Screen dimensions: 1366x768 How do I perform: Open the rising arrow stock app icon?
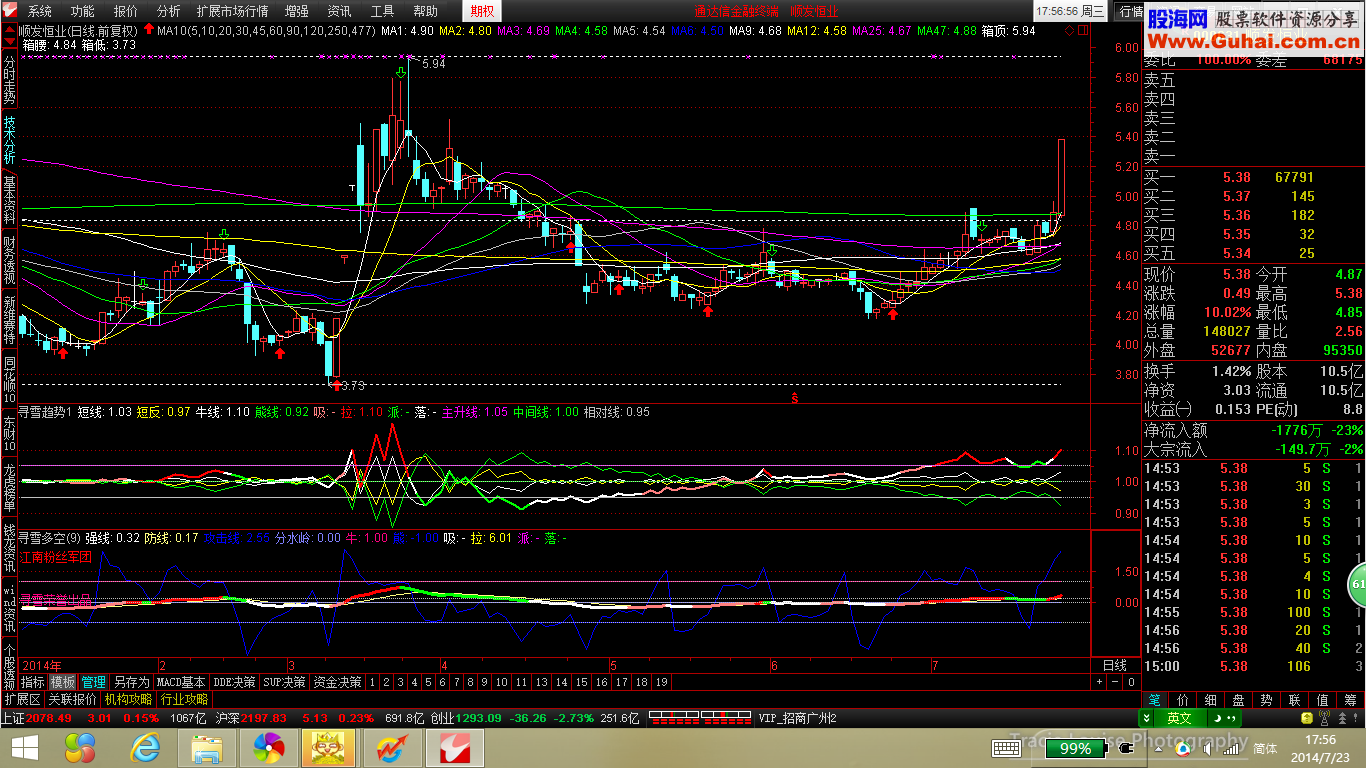point(391,748)
